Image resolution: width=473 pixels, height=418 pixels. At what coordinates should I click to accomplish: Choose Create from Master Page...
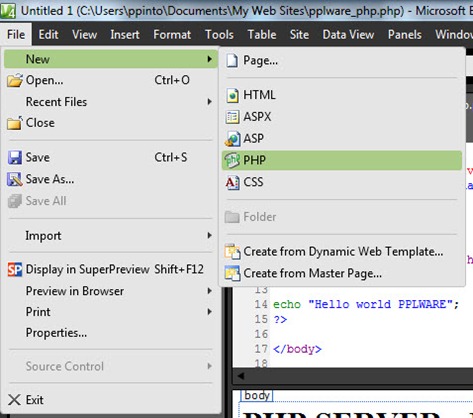[342, 273]
